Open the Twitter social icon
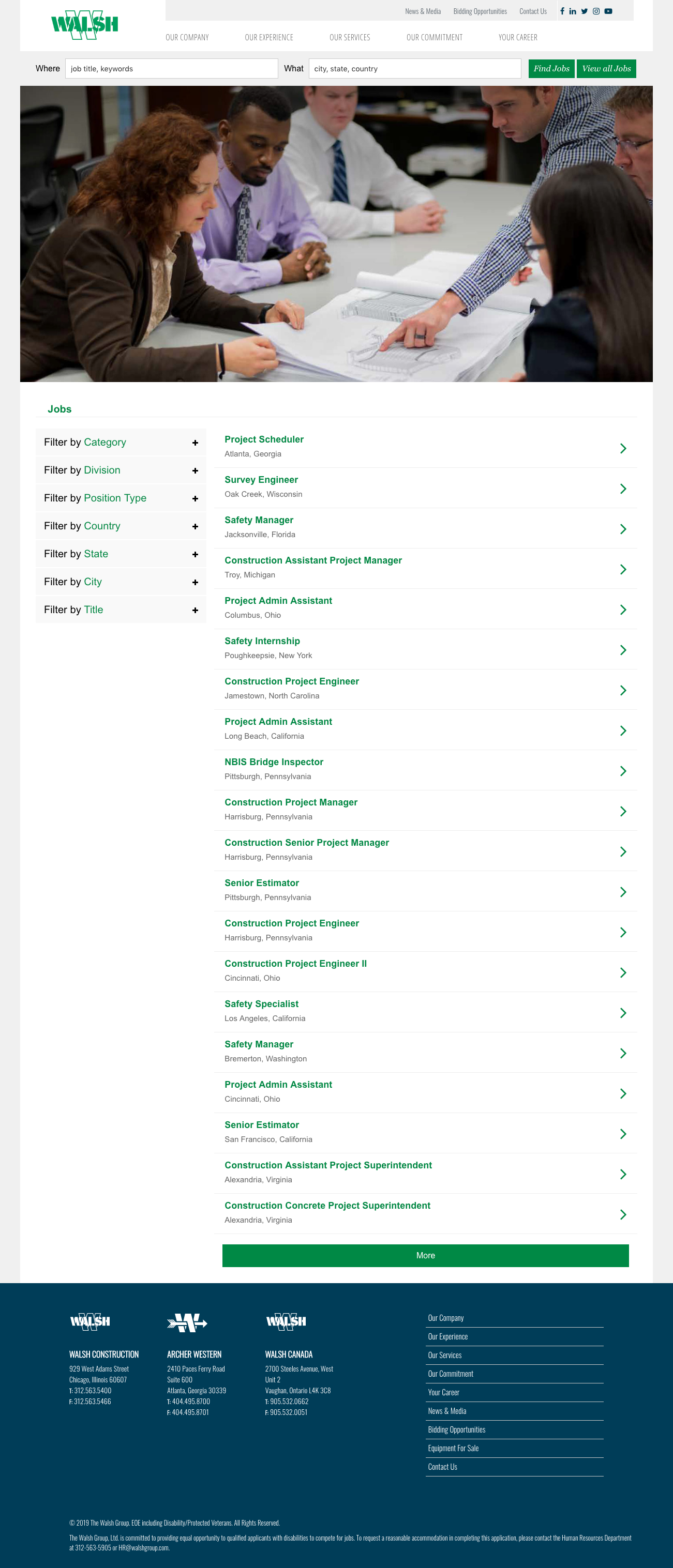 point(584,11)
